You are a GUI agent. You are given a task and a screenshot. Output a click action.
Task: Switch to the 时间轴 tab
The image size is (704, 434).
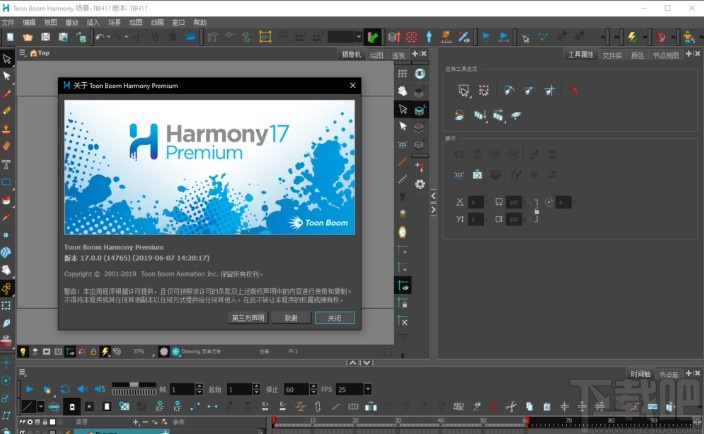pyautogui.click(x=640, y=374)
